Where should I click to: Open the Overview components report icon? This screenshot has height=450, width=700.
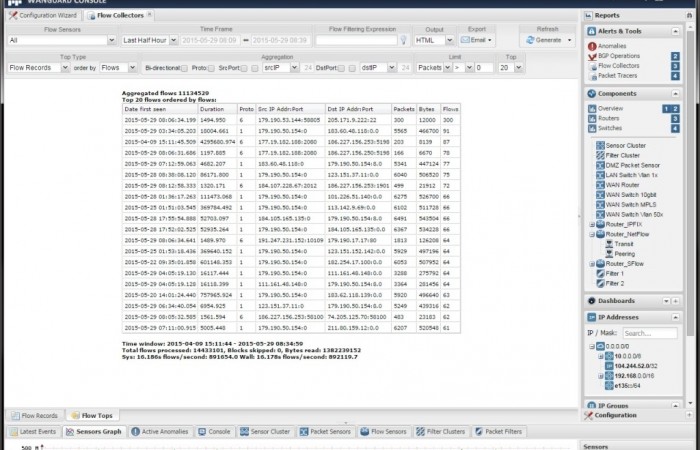592,108
